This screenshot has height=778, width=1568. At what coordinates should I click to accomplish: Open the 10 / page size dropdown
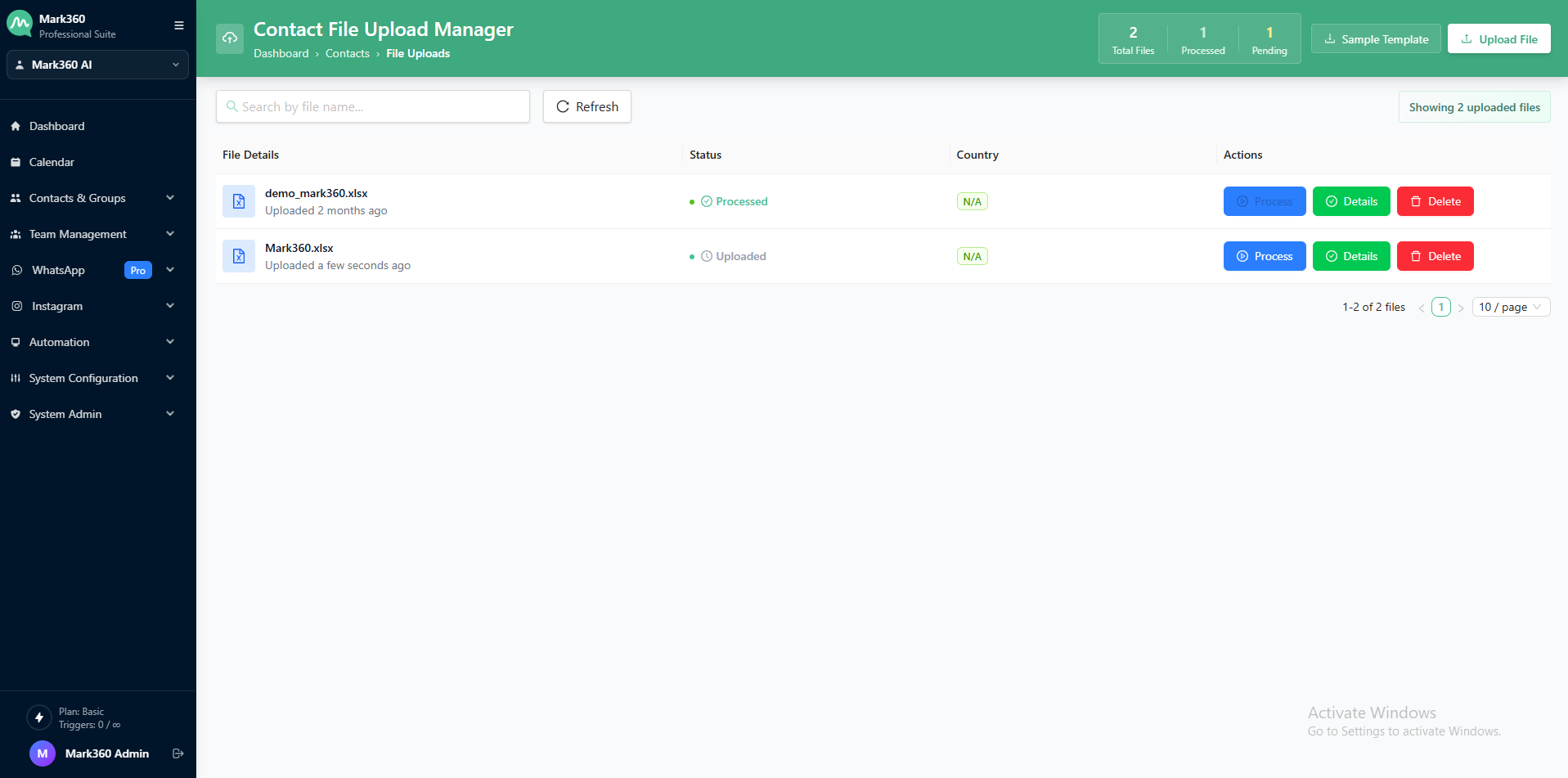pos(1510,307)
